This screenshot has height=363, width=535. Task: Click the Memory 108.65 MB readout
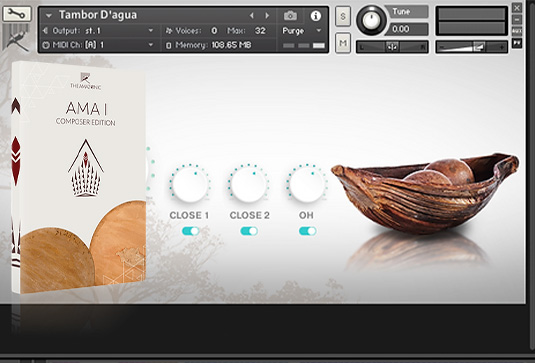208,45
